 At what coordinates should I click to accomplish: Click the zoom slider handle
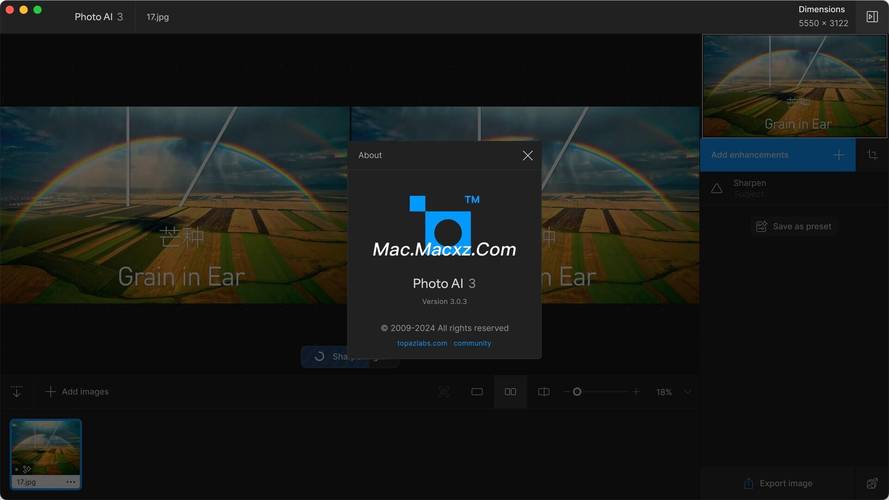577,392
